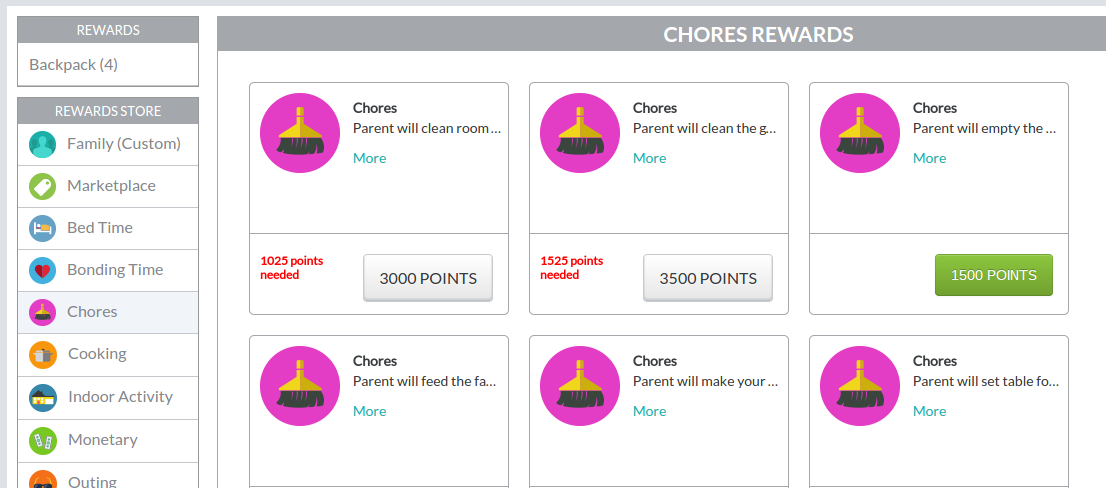Open Backpack (4) rewards
The height and width of the screenshot is (488, 1106).
tap(73, 65)
